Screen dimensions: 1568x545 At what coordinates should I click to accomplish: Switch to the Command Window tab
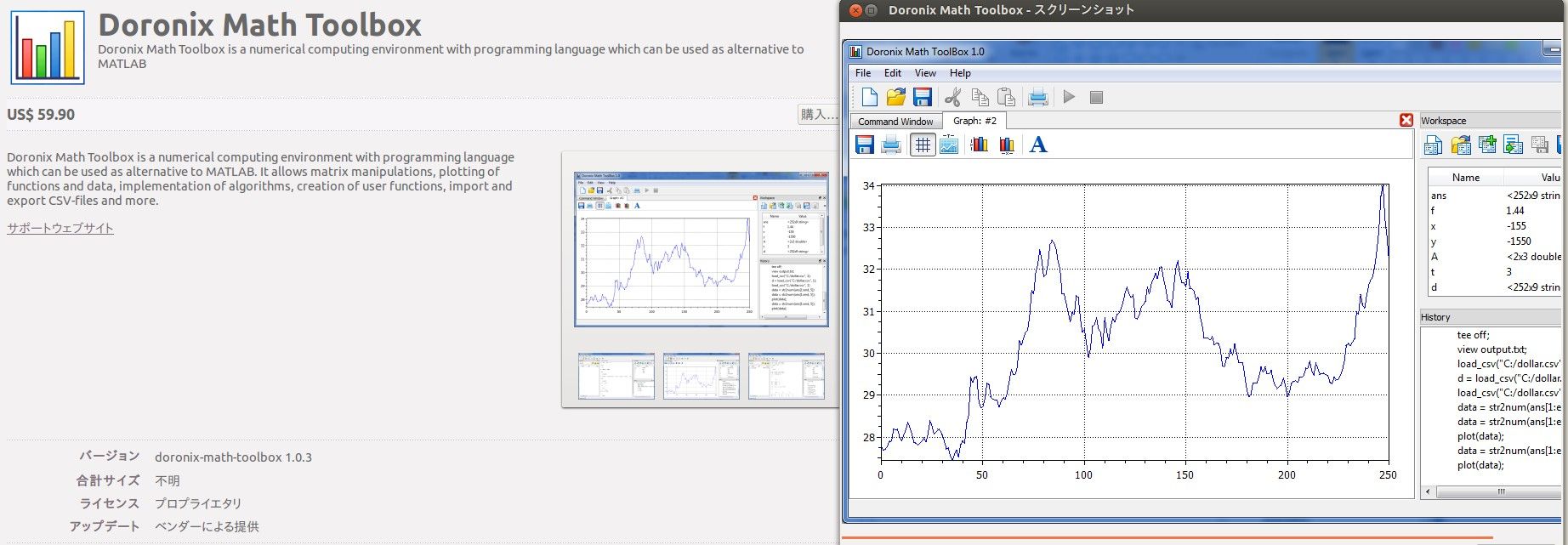(895, 122)
